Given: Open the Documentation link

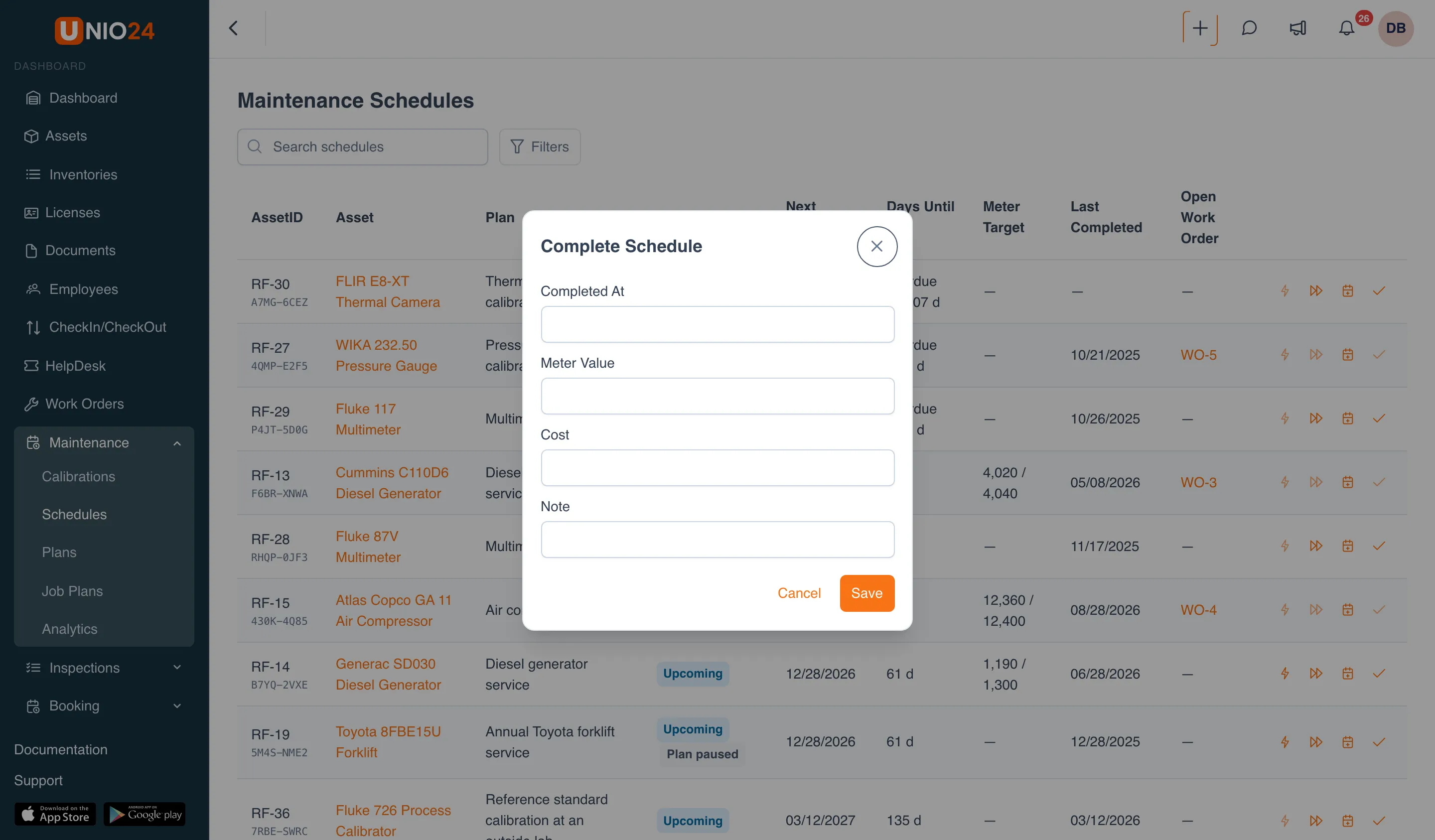Looking at the screenshot, I should pos(60,749).
